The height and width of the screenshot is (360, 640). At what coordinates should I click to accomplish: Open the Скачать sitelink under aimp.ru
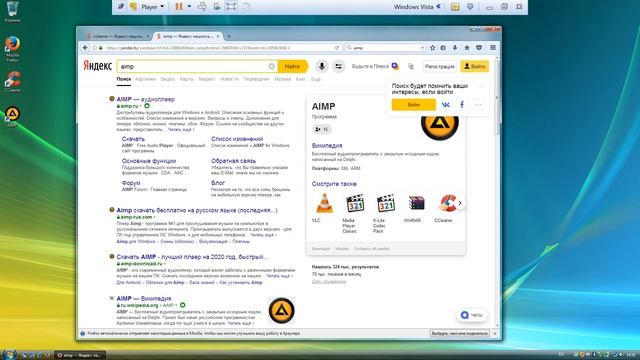tap(133, 139)
